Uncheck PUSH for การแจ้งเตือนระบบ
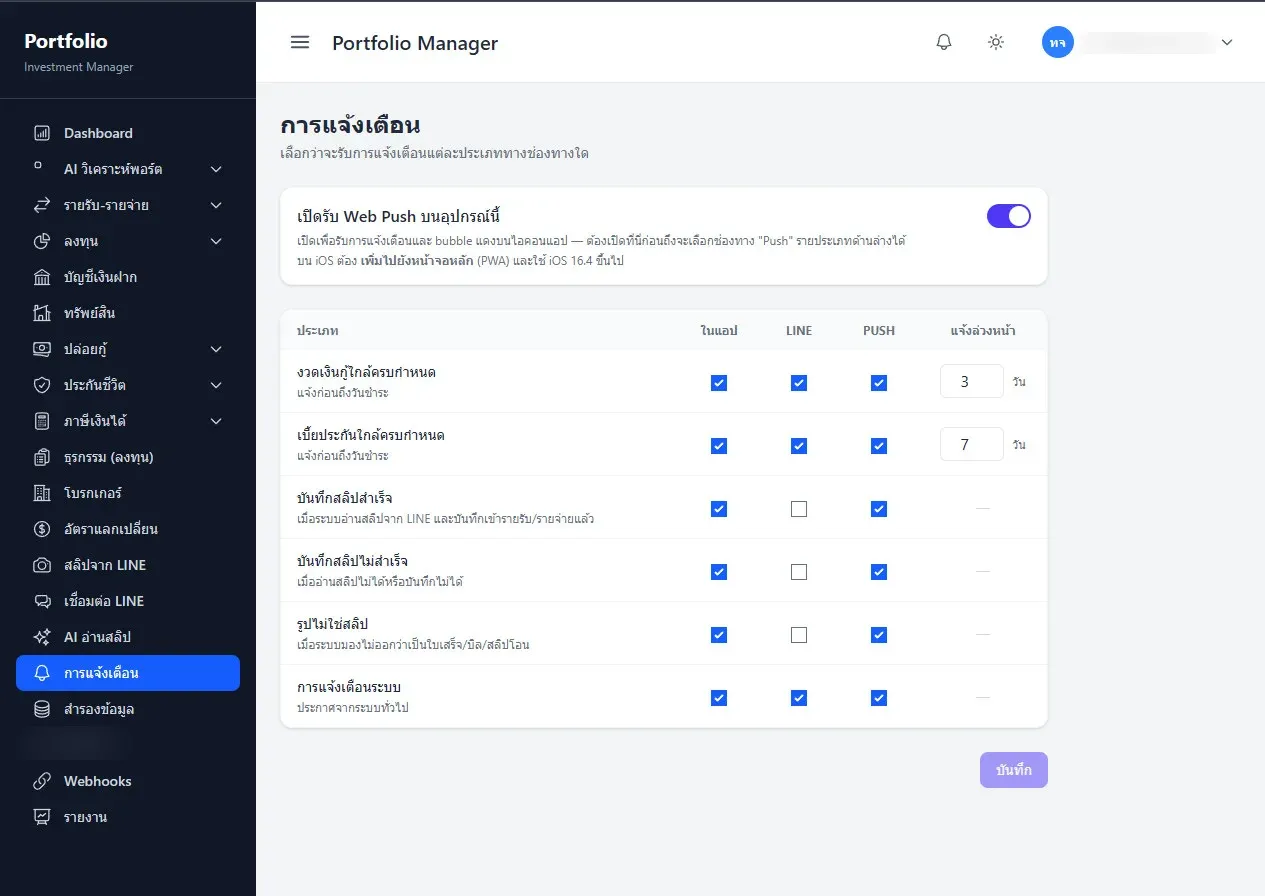 pyautogui.click(x=879, y=698)
